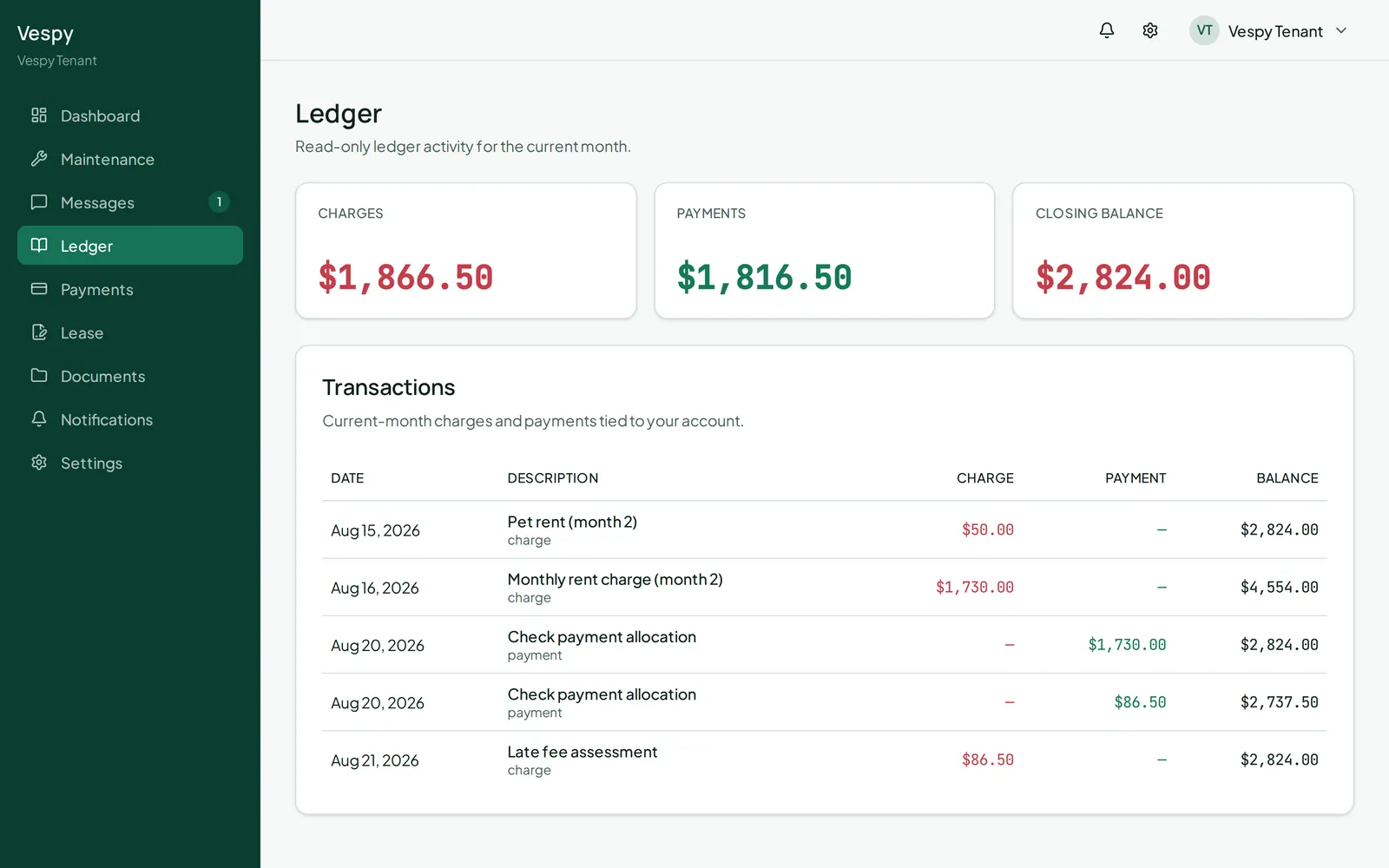The height and width of the screenshot is (868, 1389).
Task: Click the $1,730.00 charge amount in red
Action: (x=975, y=587)
